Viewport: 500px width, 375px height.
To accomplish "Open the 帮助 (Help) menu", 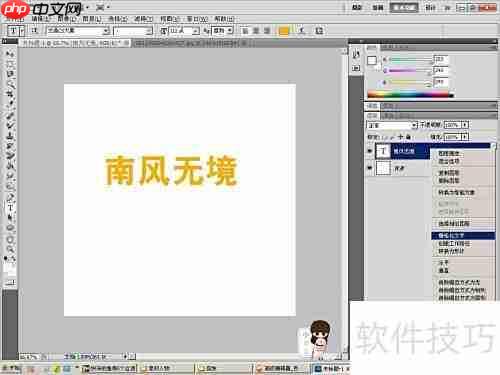I will 224,19.
